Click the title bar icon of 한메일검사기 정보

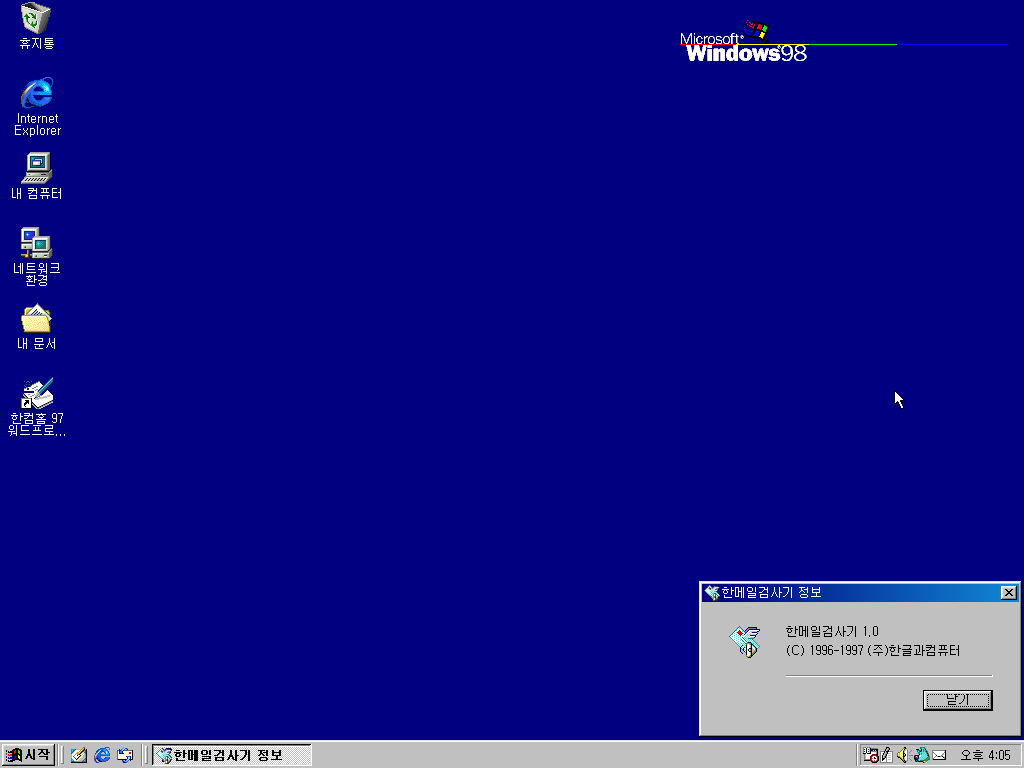712,592
